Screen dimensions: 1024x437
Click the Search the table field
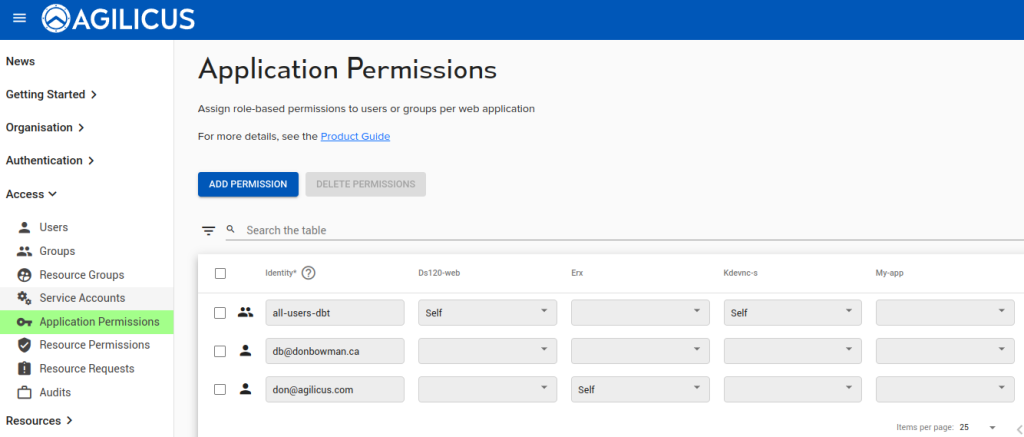(x=600, y=230)
